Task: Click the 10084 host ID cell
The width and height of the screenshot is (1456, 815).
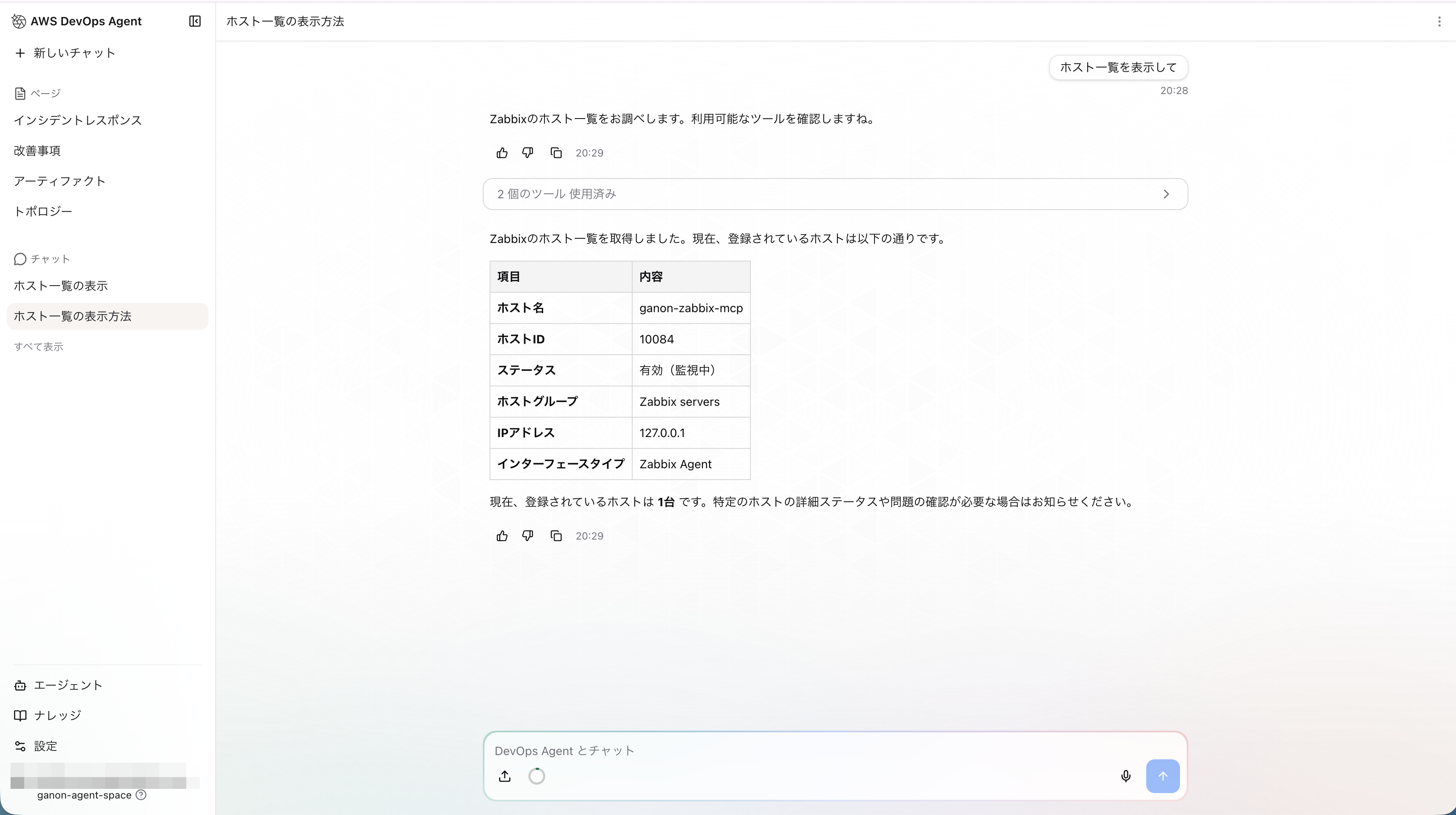Action: 691,340
